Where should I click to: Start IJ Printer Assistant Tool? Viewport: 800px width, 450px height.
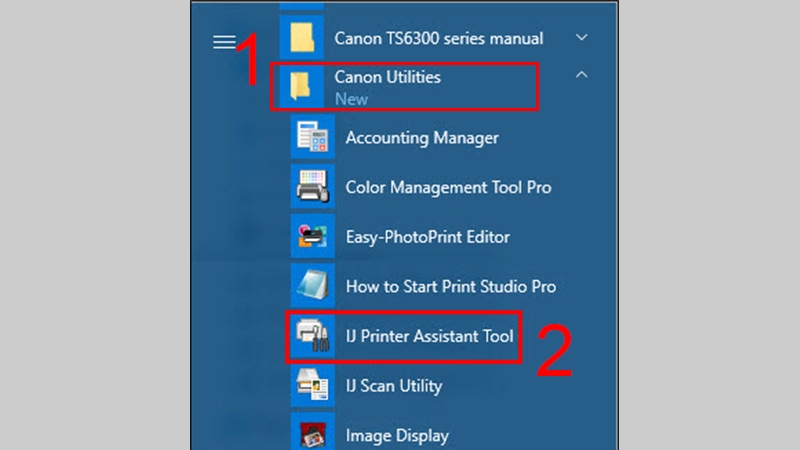(429, 336)
